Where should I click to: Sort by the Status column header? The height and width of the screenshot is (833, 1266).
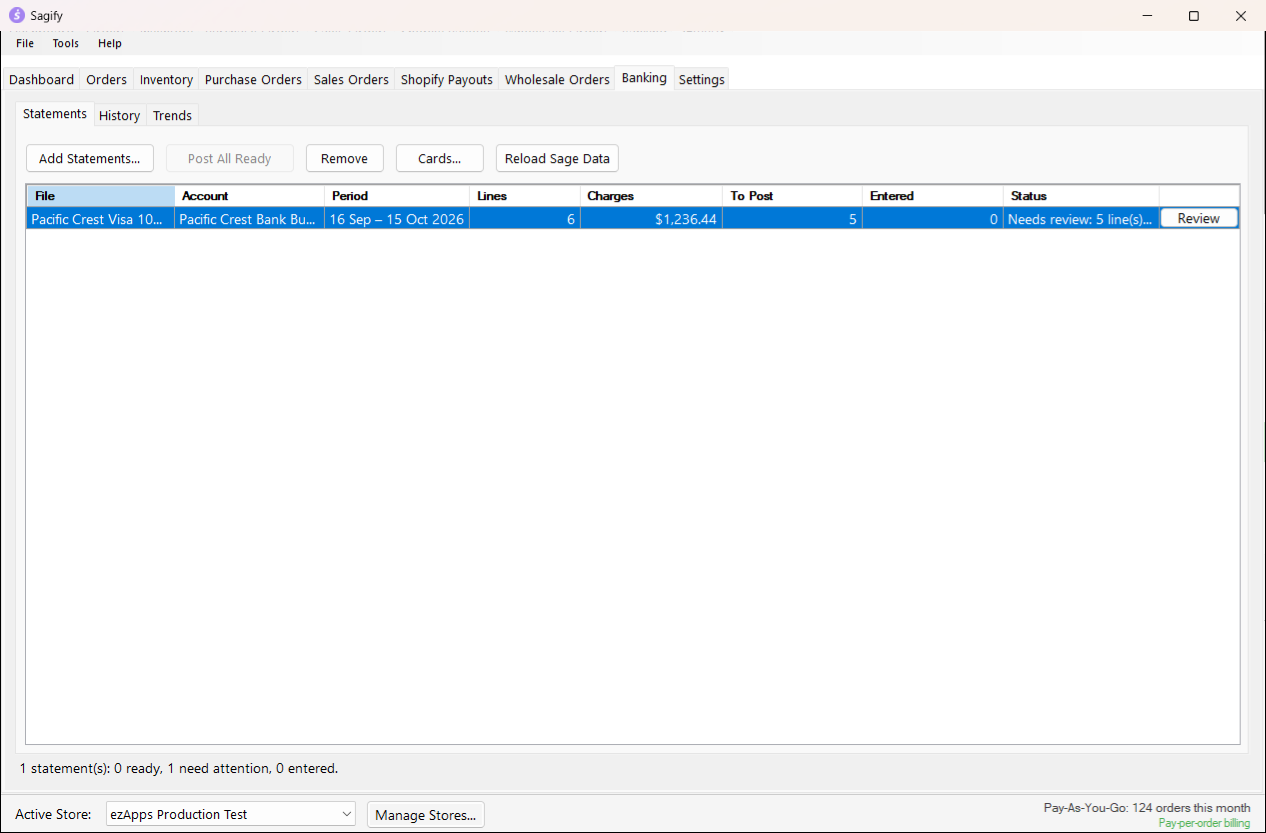pos(1081,196)
